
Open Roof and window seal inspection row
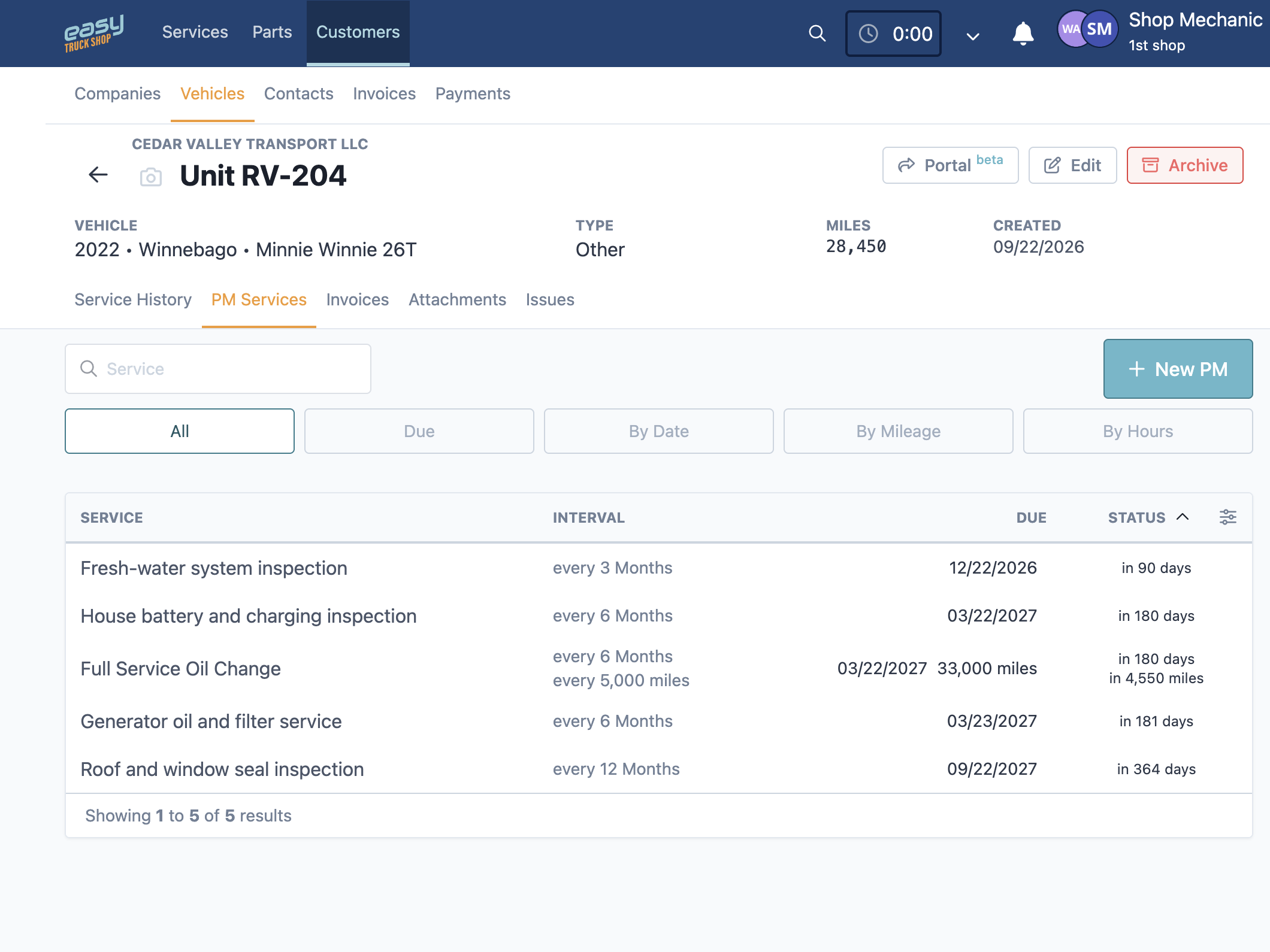[659, 769]
